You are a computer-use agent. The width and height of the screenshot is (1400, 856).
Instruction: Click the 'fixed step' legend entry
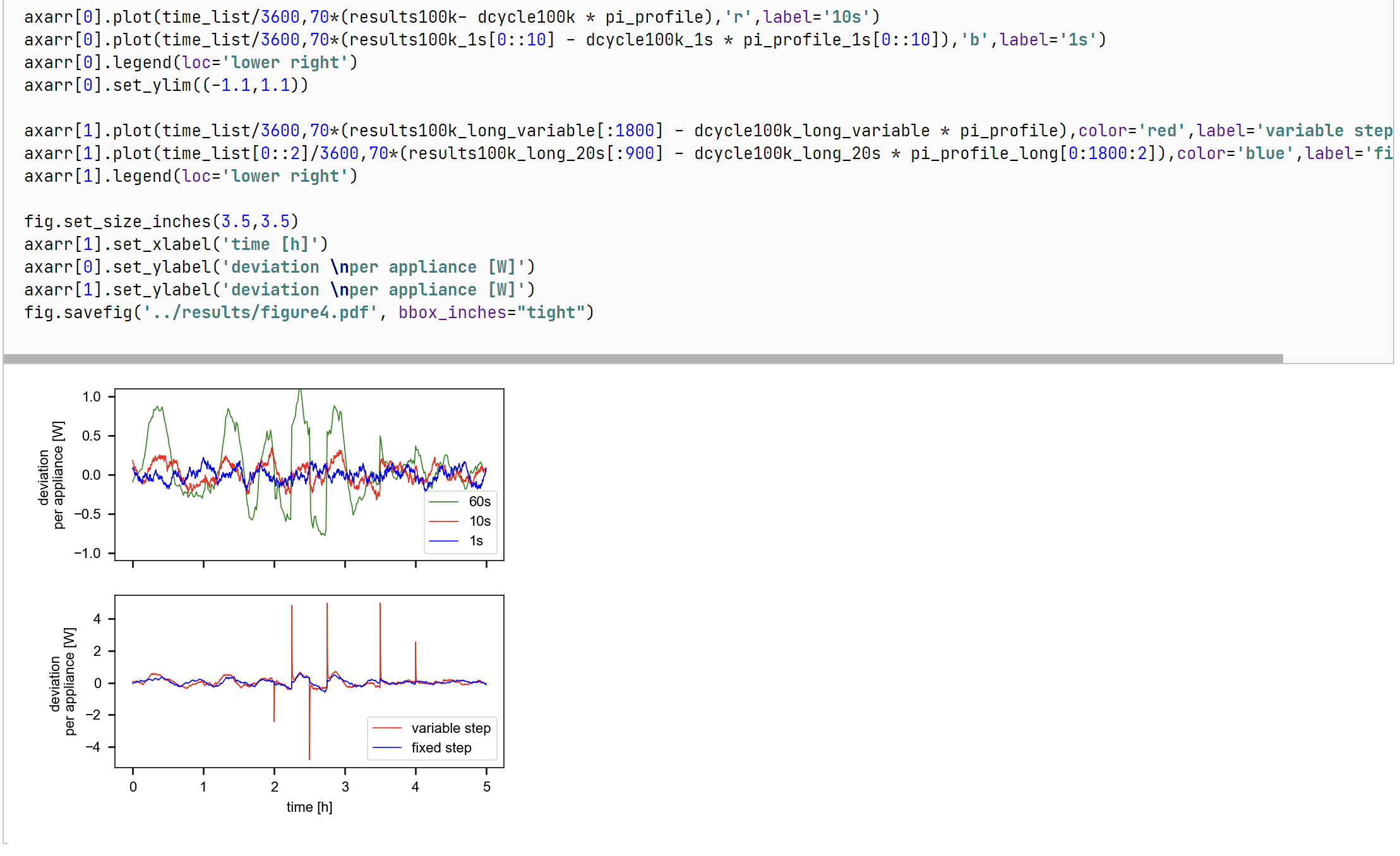(x=441, y=748)
